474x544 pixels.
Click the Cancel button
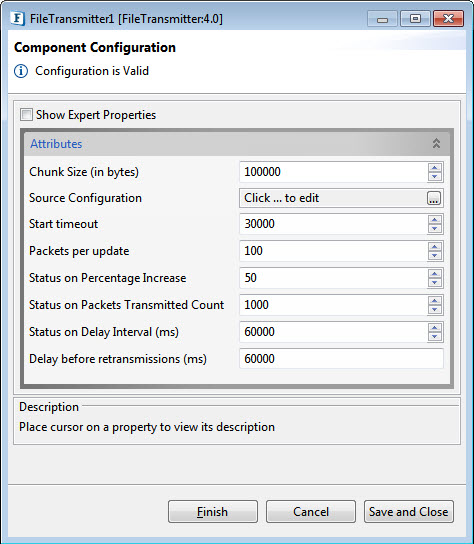(x=311, y=511)
